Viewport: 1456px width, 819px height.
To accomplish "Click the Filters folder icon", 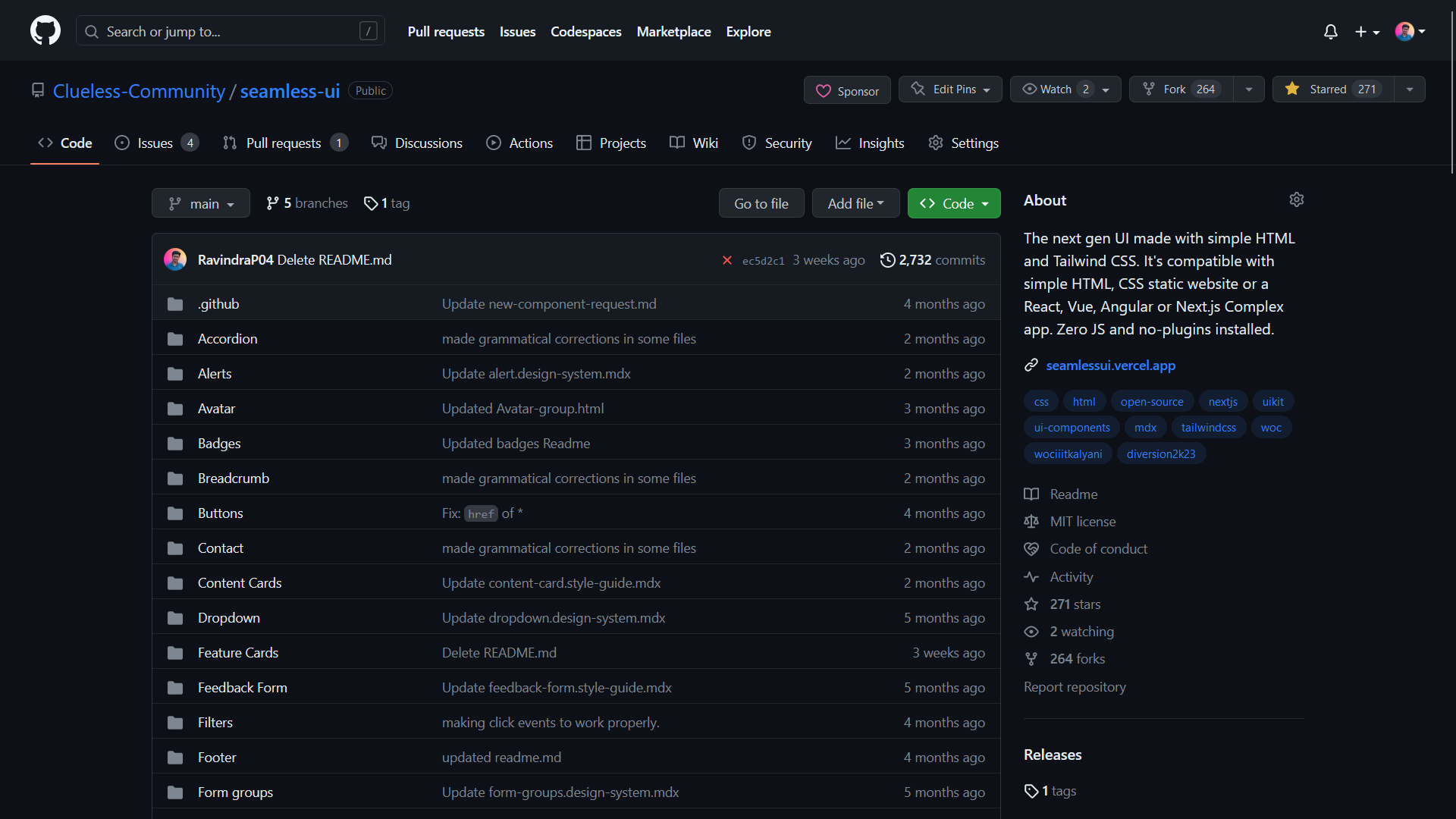I will (x=175, y=723).
